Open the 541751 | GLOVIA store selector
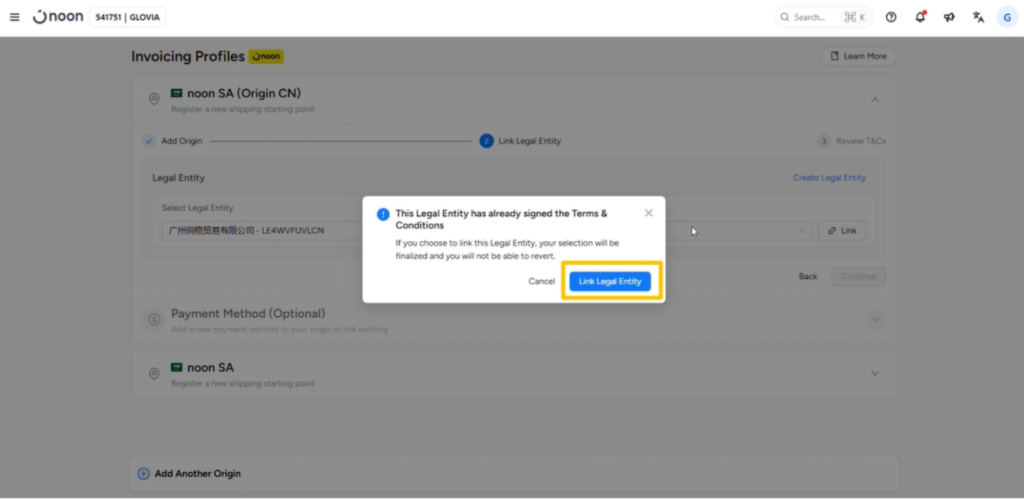1024x499 pixels. pyautogui.click(x=127, y=17)
